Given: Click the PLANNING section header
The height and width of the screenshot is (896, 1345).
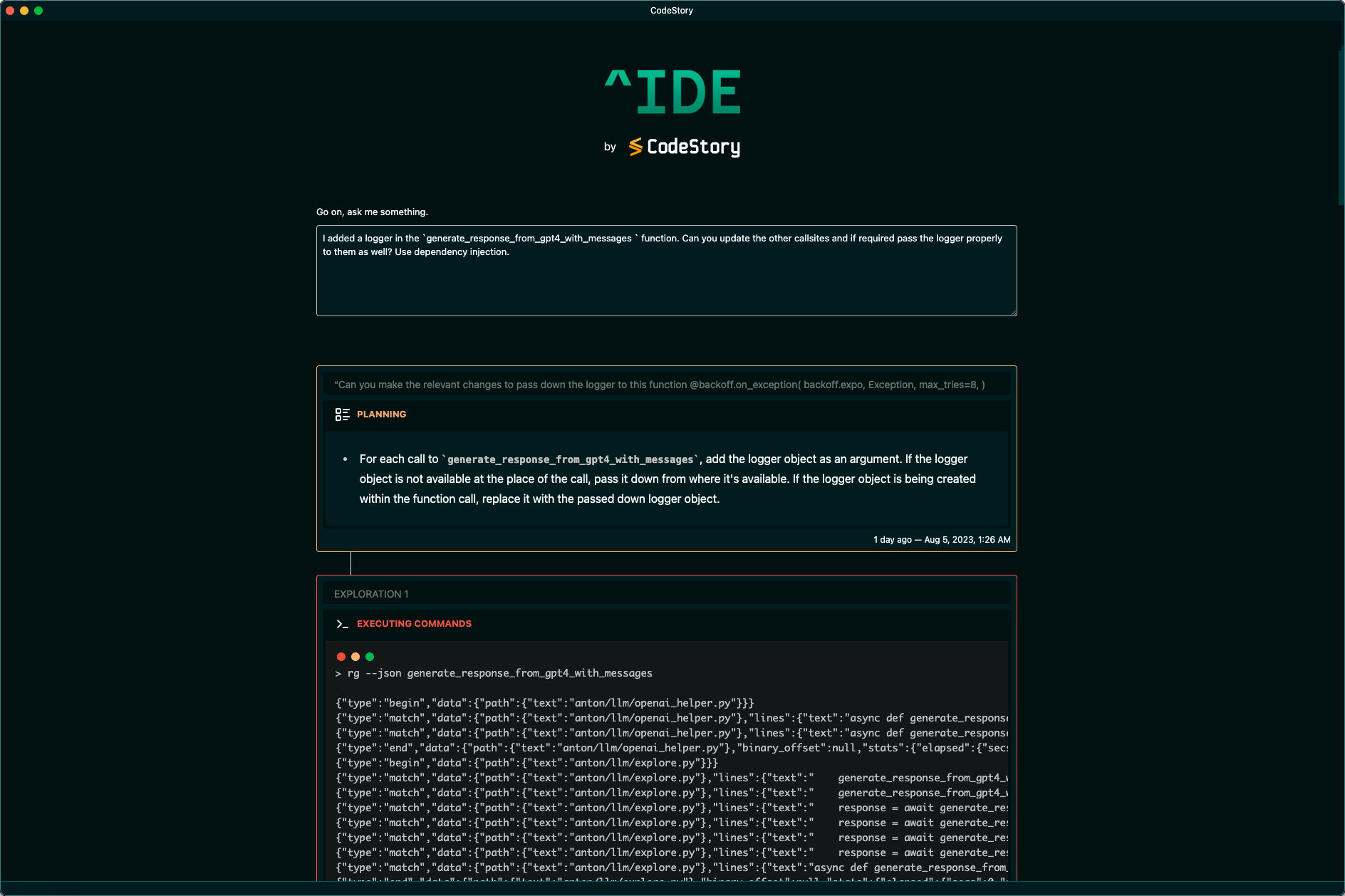Looking at the screenshot, I should 381,415.
